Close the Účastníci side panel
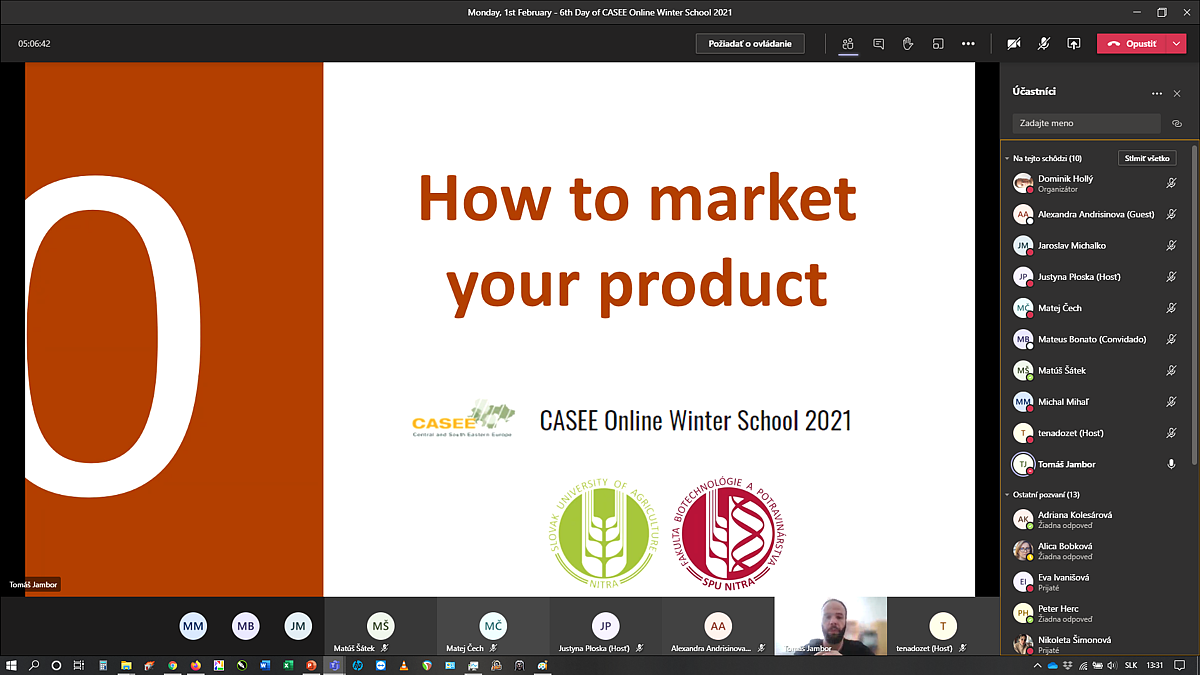The width and height of the screenshot is (1200, 675). 1177,93
